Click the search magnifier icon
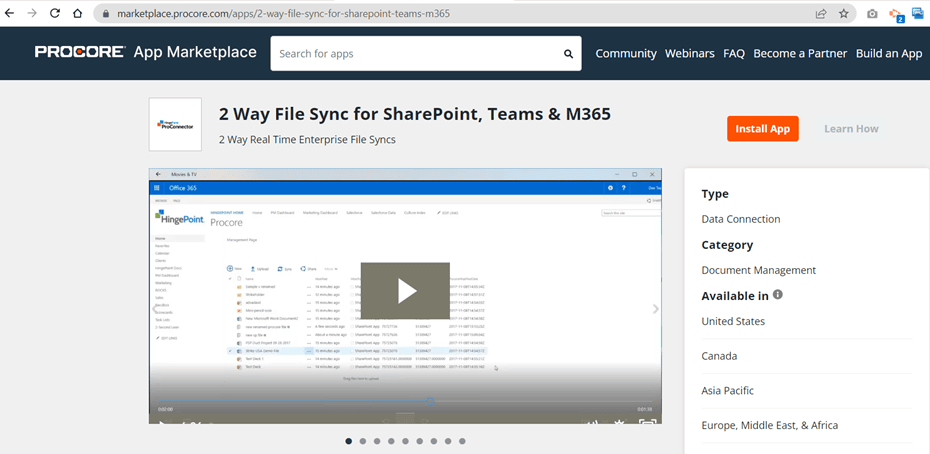Viewport: 930px width, 454px height. 568,54
